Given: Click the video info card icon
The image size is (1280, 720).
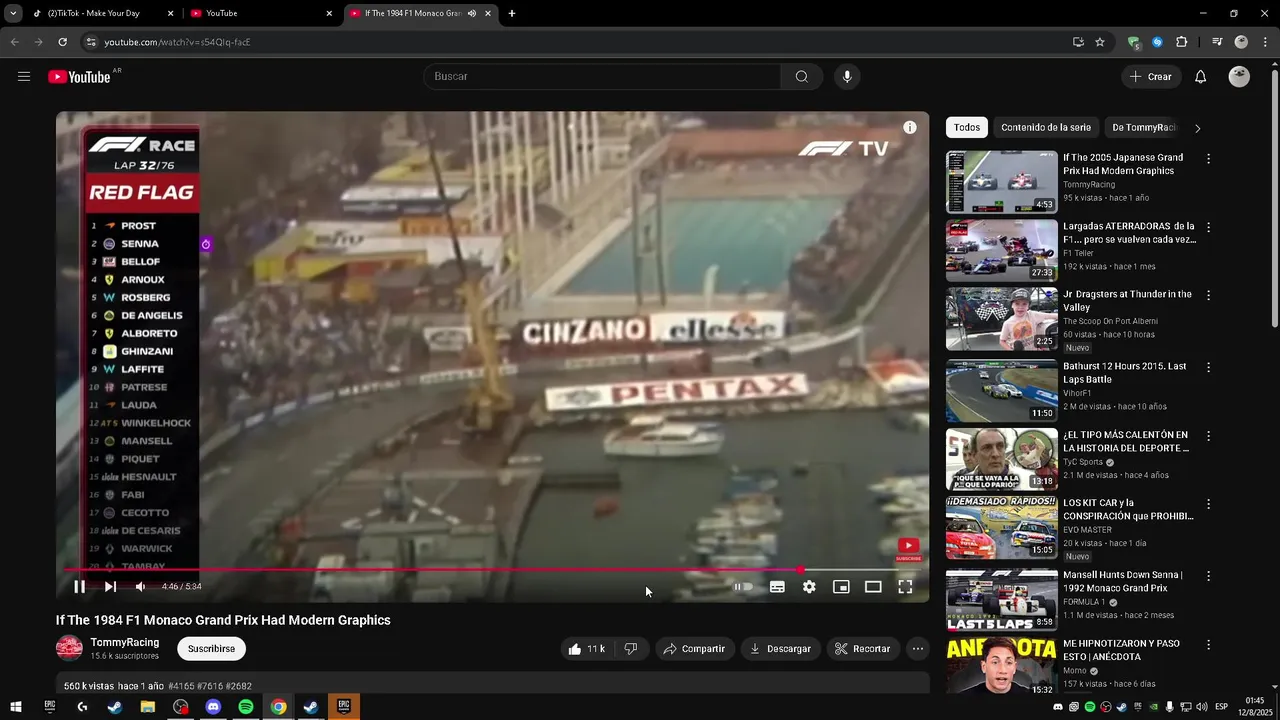Looking at the screenshot, I should pos(910,127).
